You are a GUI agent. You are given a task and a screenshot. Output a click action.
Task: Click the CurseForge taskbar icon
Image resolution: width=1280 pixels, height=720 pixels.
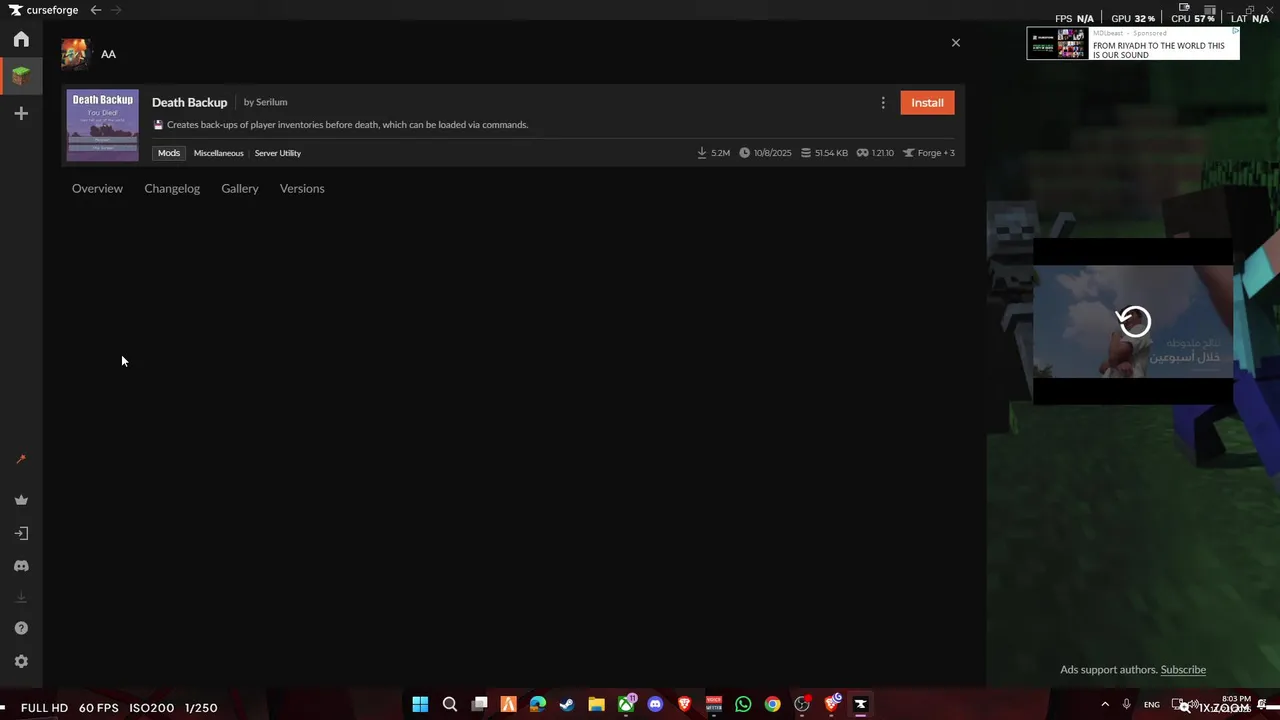tap(860, 704)
